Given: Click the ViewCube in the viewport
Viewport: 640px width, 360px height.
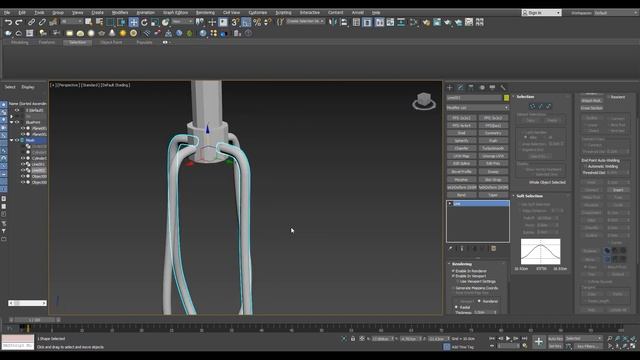Looking at the screenshot, I should click(424, 101).
